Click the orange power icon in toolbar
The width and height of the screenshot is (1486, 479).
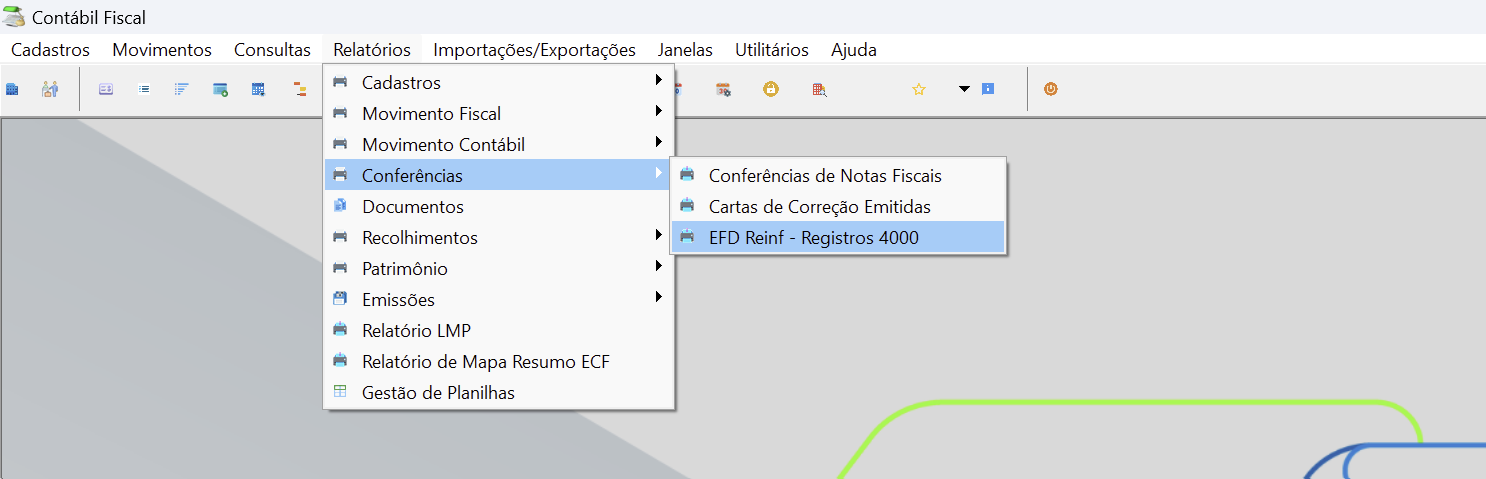coord(1051,89)
